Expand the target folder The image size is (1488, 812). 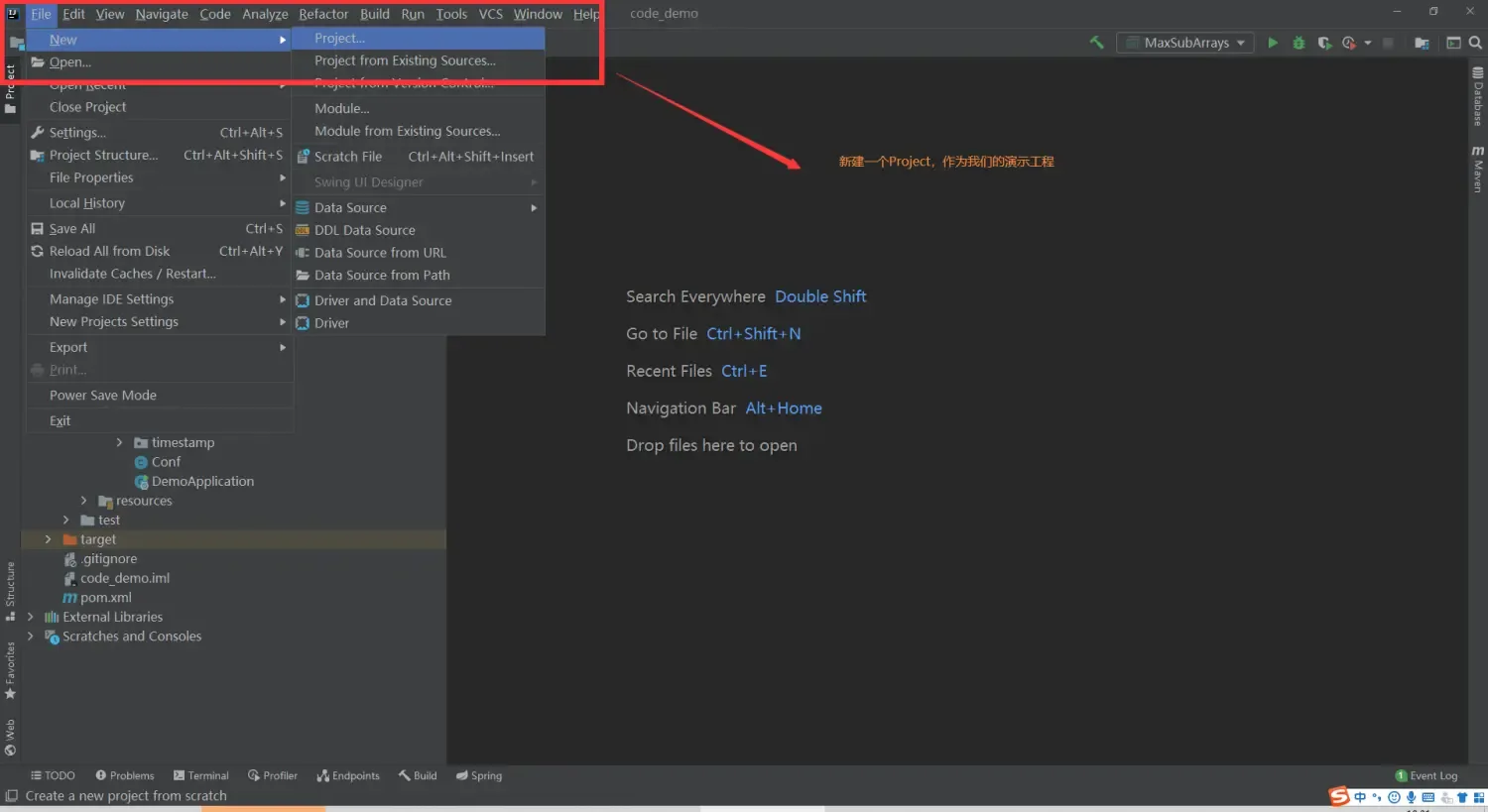tap(48, 539)
